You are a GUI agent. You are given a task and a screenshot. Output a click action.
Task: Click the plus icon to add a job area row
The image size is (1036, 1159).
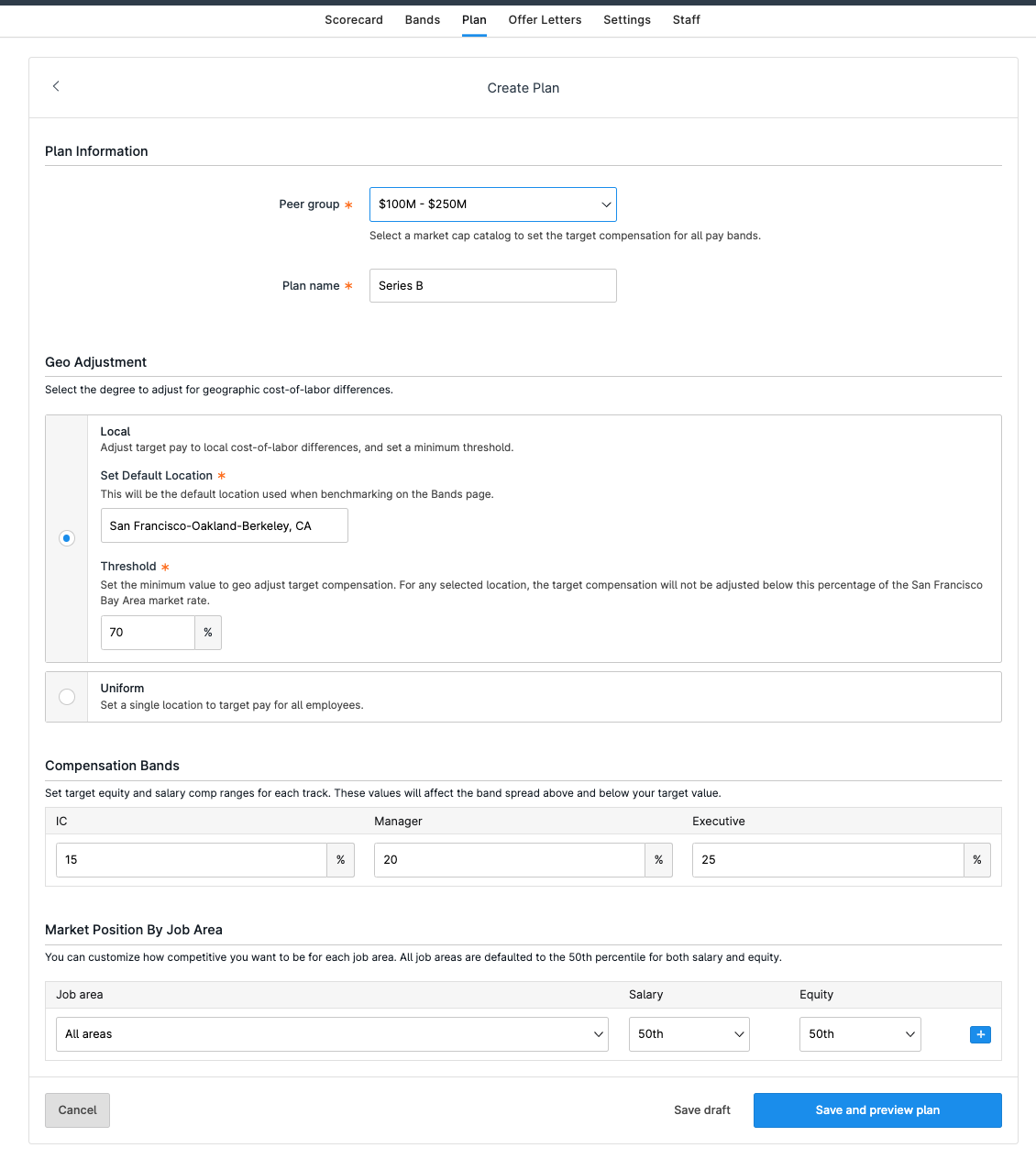pos(980,1033)
